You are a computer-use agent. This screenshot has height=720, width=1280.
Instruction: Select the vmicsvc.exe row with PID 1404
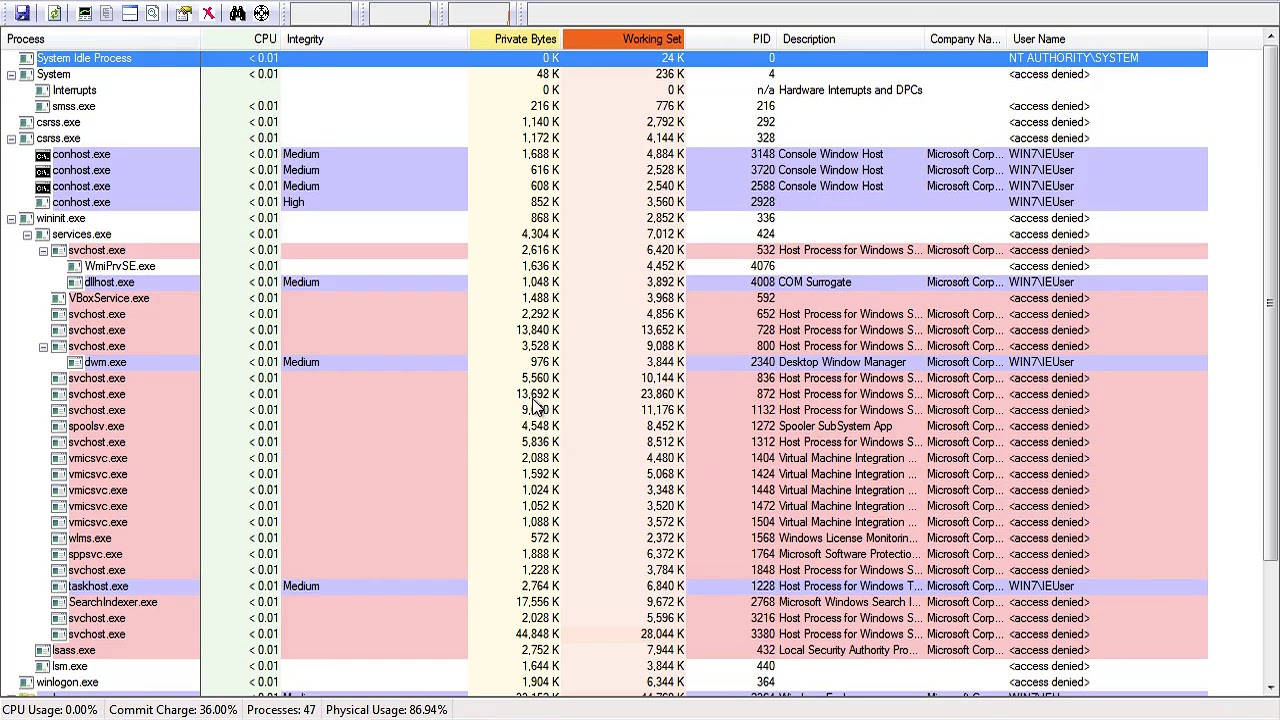[x=604, y=458]
